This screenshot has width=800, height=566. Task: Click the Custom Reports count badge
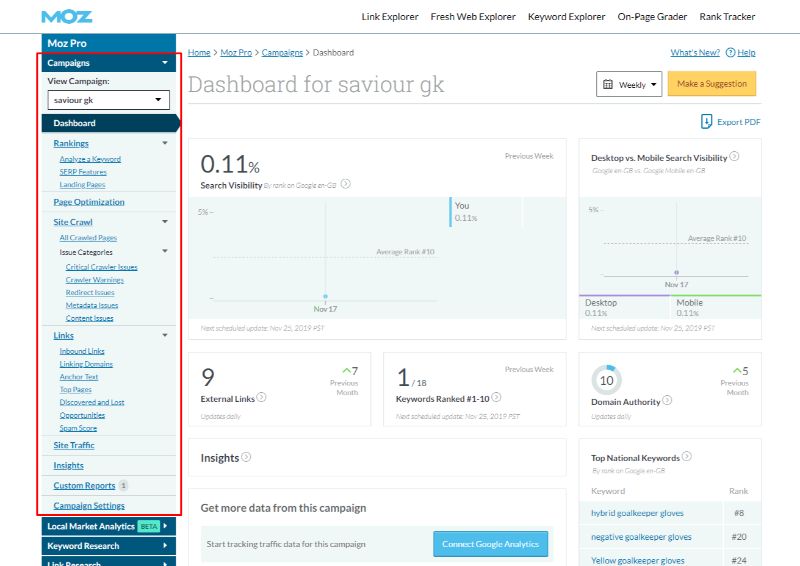click(x=123, y=485)
